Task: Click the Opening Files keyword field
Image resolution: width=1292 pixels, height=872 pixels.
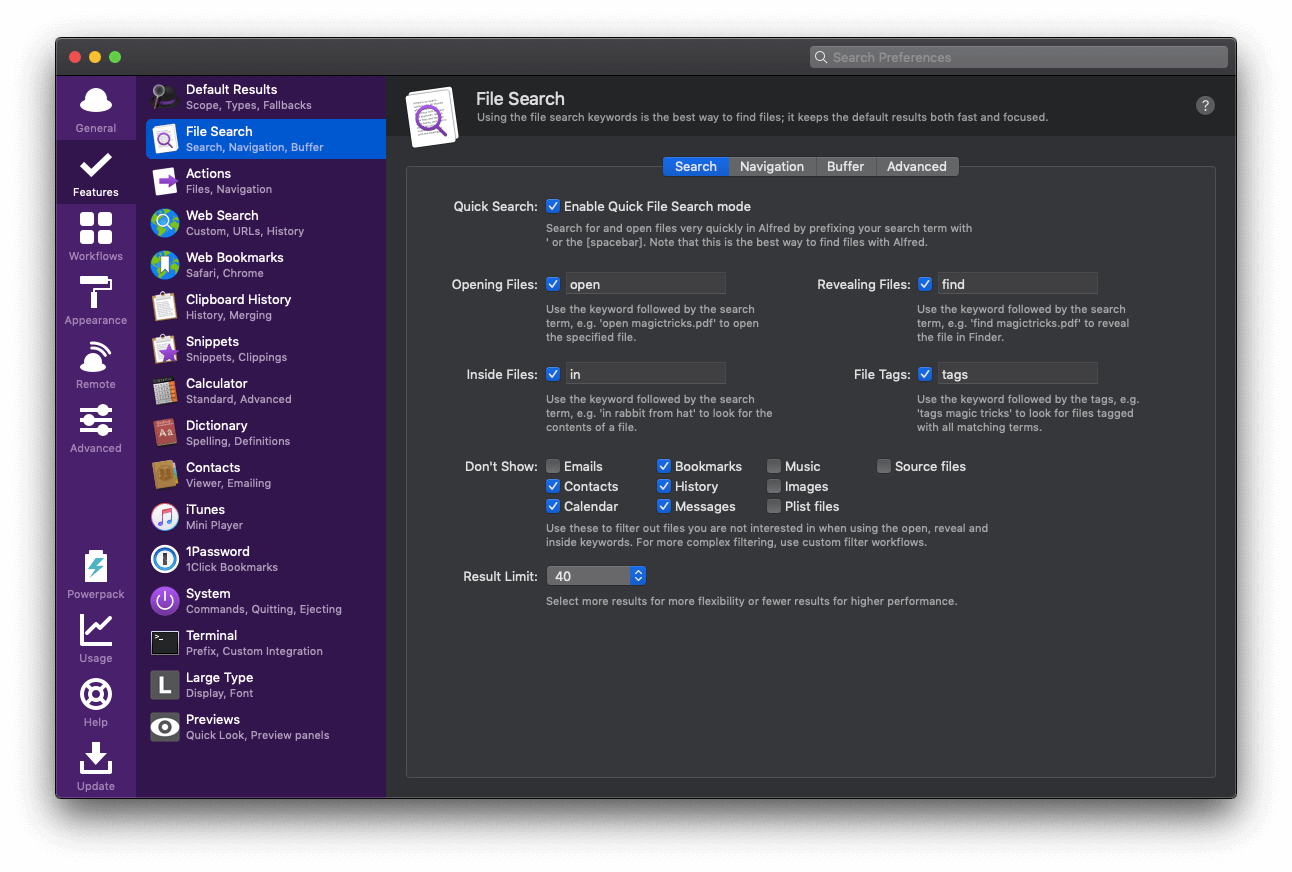Action: [645, 283]
